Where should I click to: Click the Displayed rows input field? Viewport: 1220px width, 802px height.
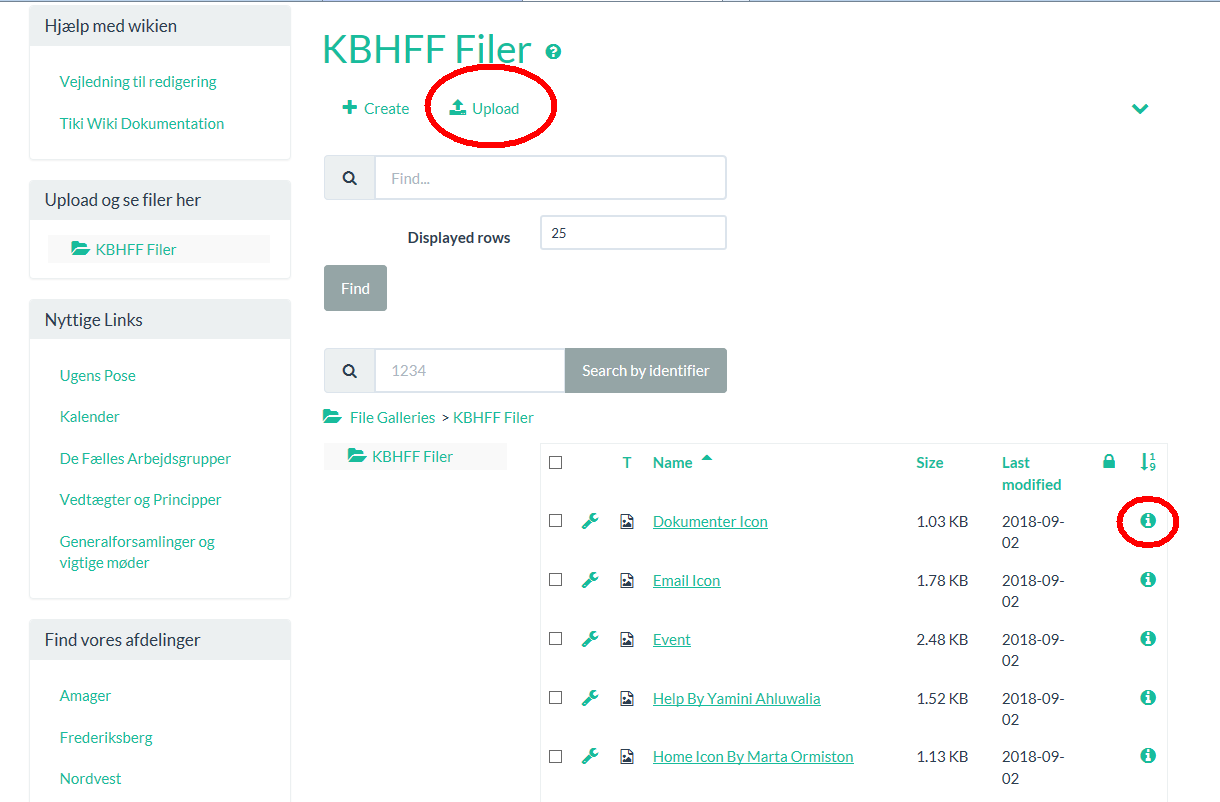coord(633,233)
